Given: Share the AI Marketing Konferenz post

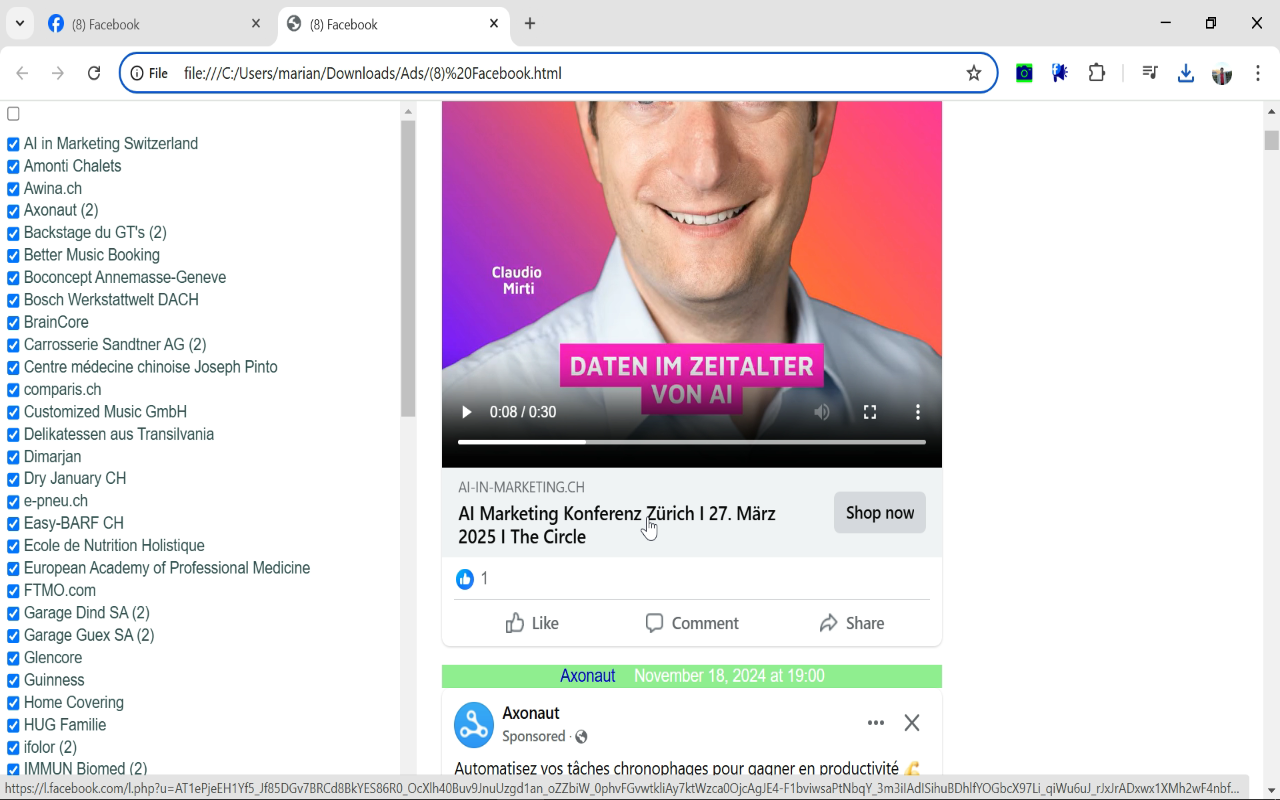Looking at the screenshot, I should click(852, 623).
